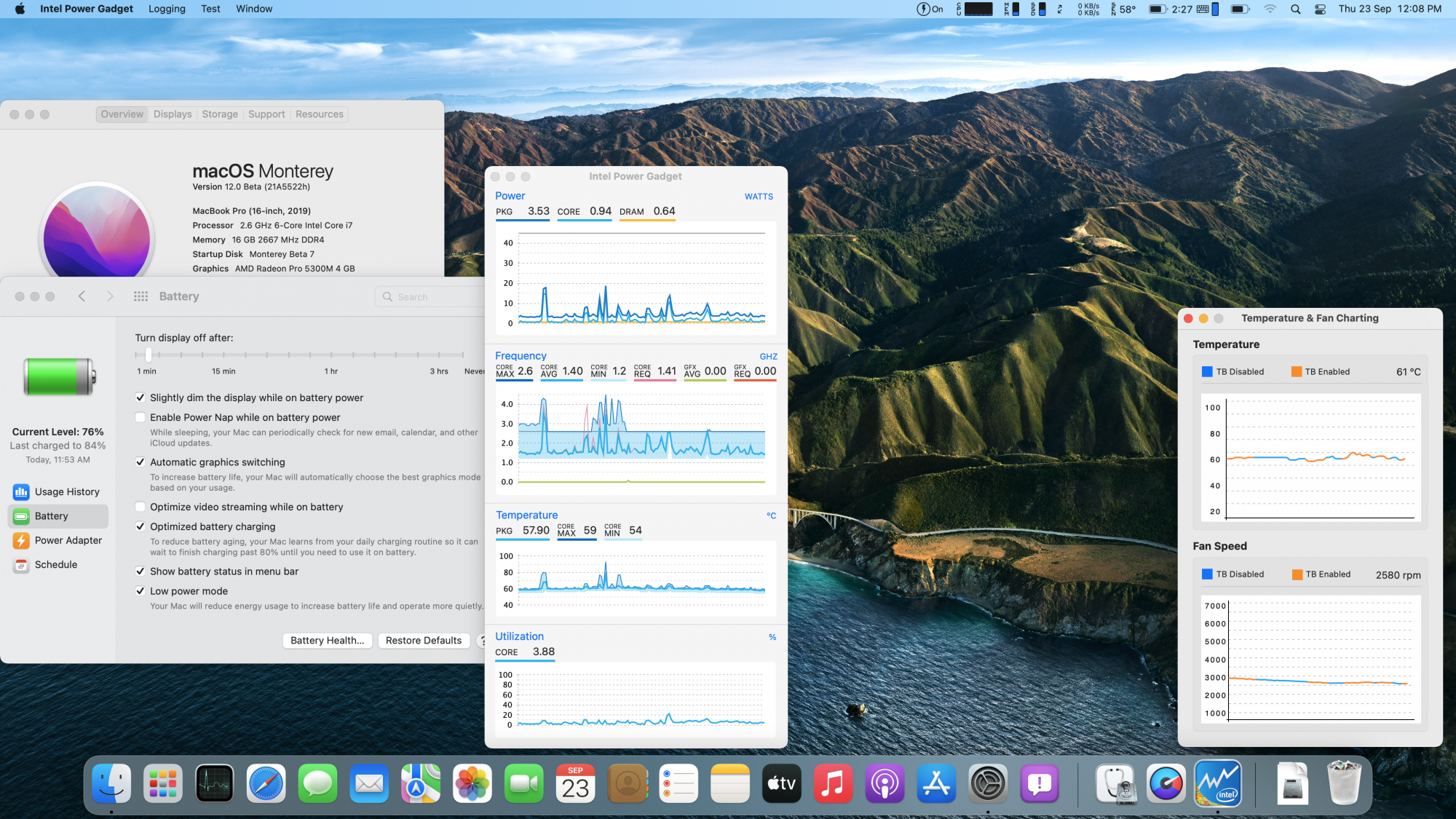
Task: Show all preferences with the grid icon
Action: [141, 296]
